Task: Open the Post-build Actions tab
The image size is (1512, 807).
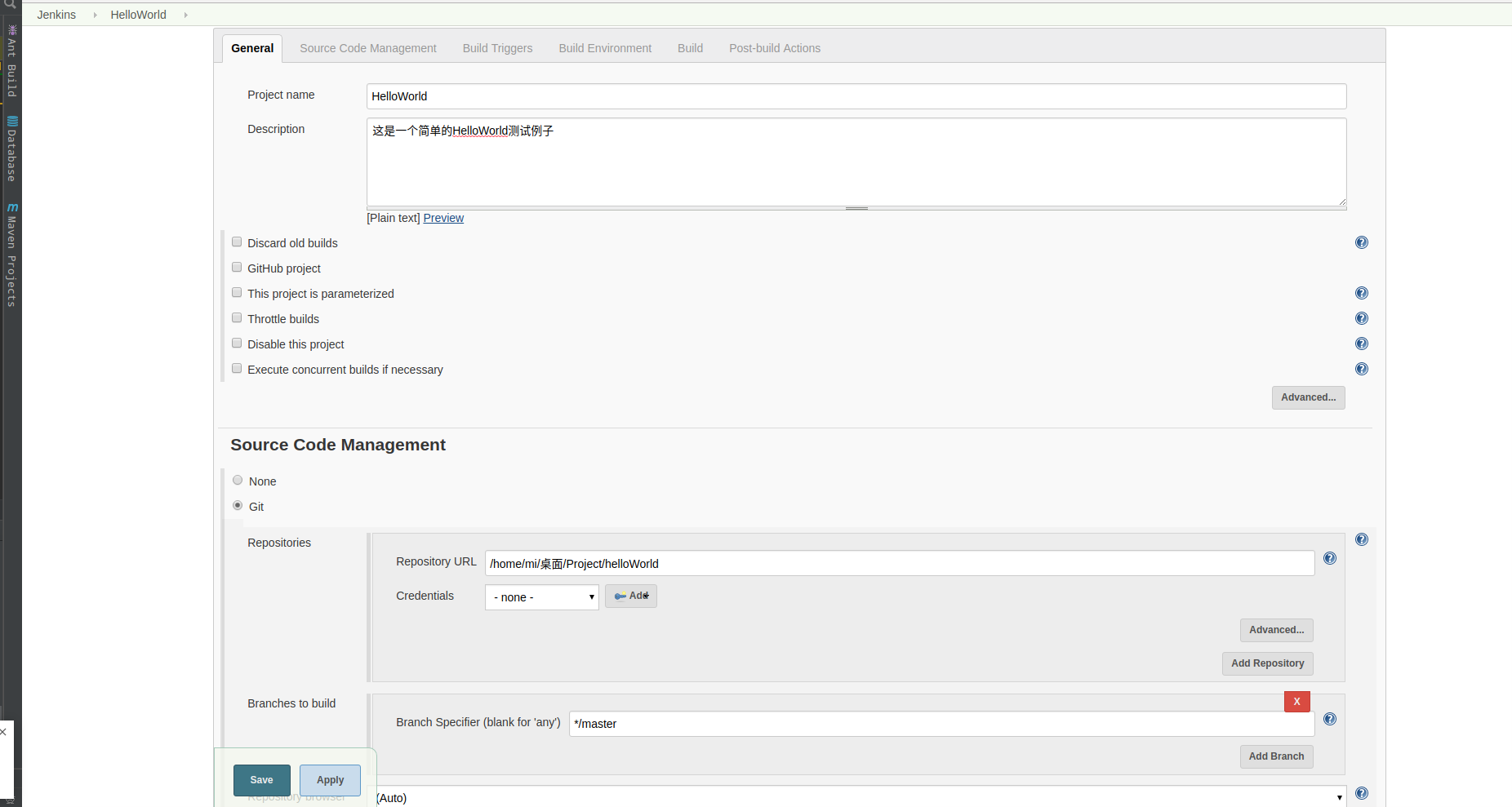Action: tap(775, 48)
